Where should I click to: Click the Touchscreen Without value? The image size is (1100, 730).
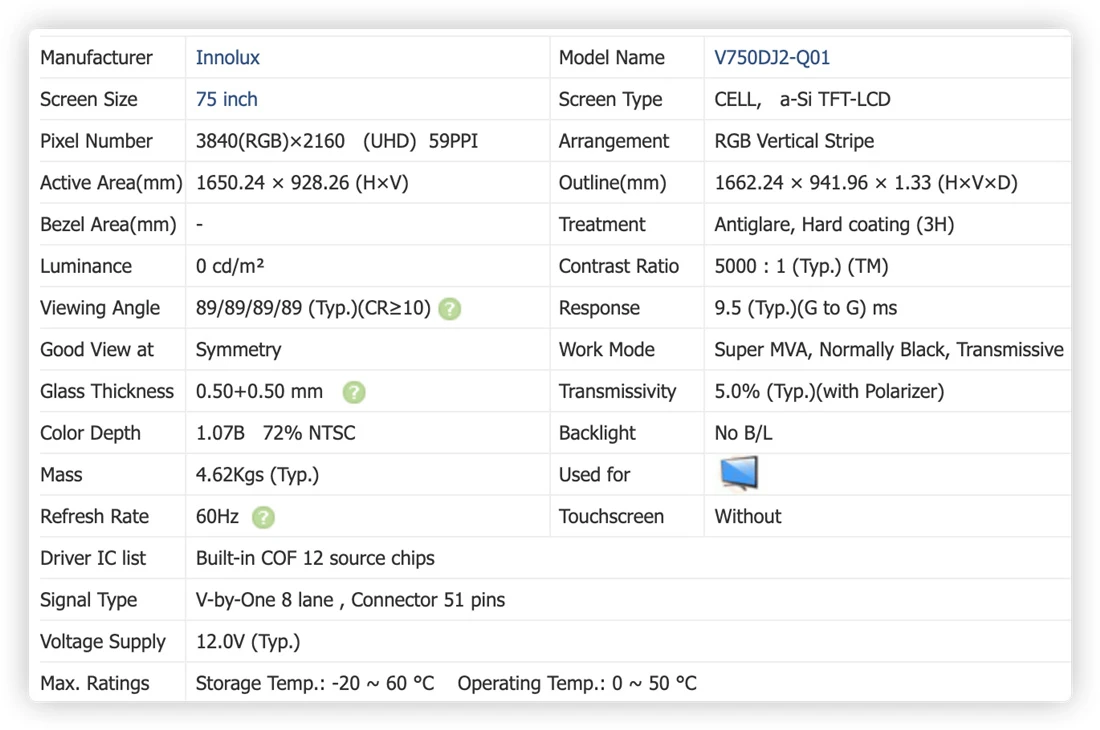pyautogui.click(x=747, y=517)
